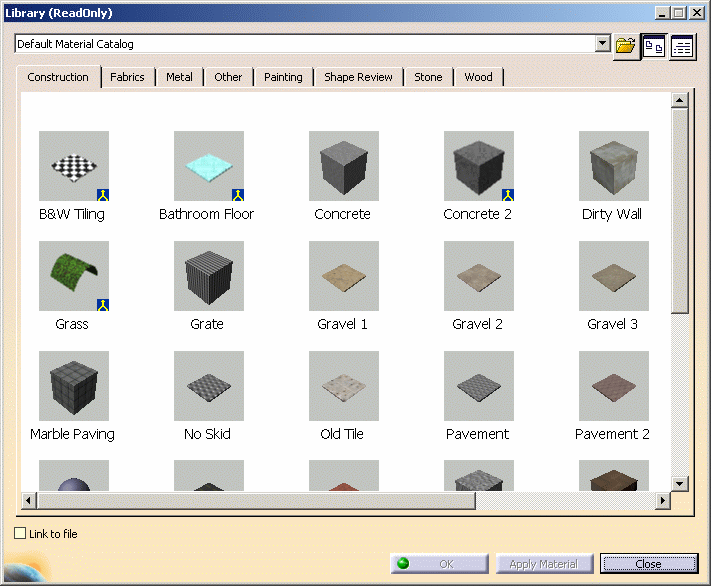Screen dimensions: 711x586
Task: Switch to the Wood tab
Action: pos(478,77)
